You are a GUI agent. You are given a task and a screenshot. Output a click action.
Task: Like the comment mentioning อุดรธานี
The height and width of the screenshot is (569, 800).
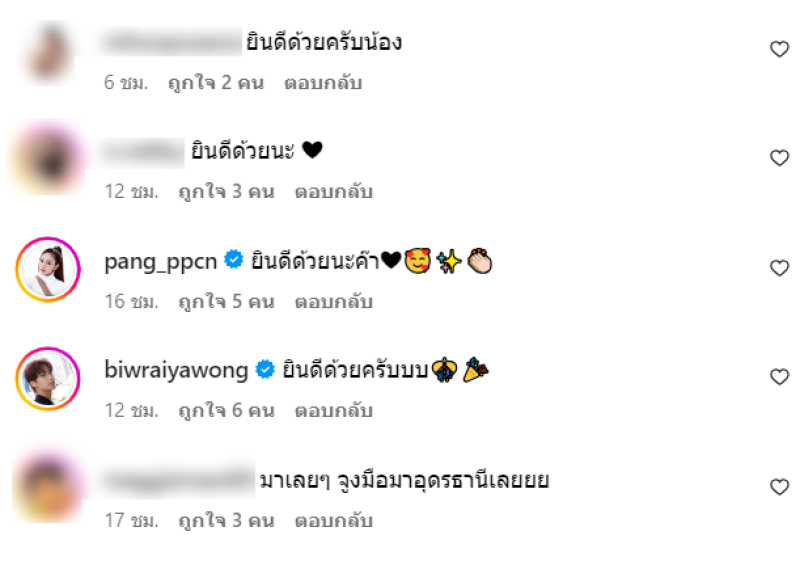(x=779, y=486)
